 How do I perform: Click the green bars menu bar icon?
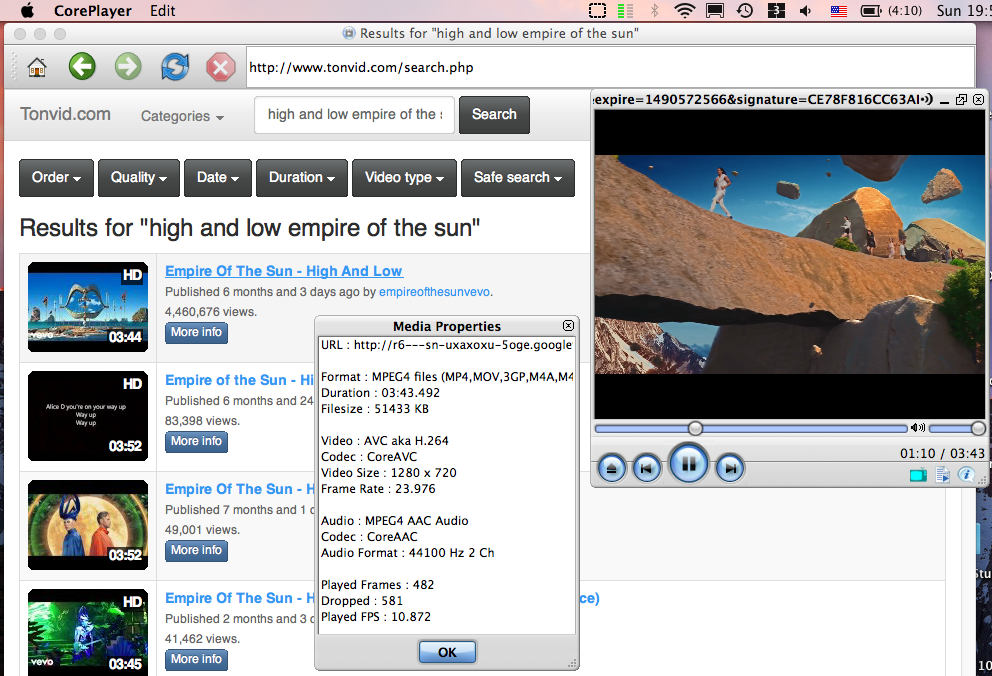pos(625,11)
